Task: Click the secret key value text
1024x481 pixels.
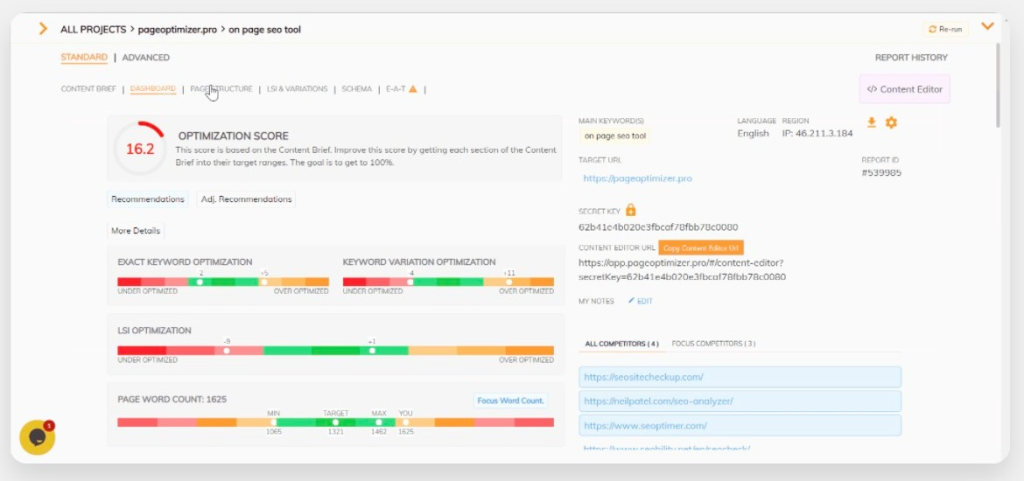Action: coord(658,227)
